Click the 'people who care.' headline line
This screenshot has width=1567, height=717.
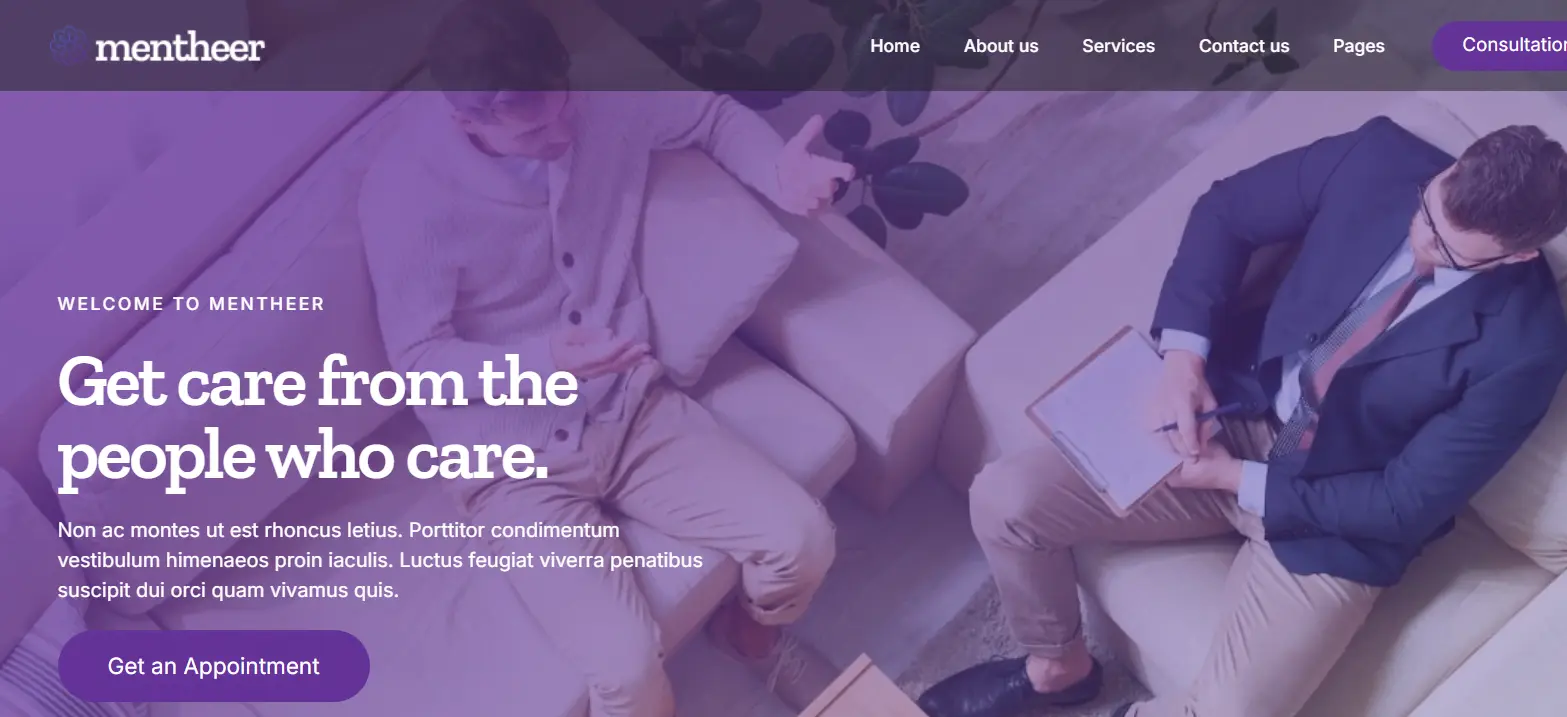[x=304, y=458]
